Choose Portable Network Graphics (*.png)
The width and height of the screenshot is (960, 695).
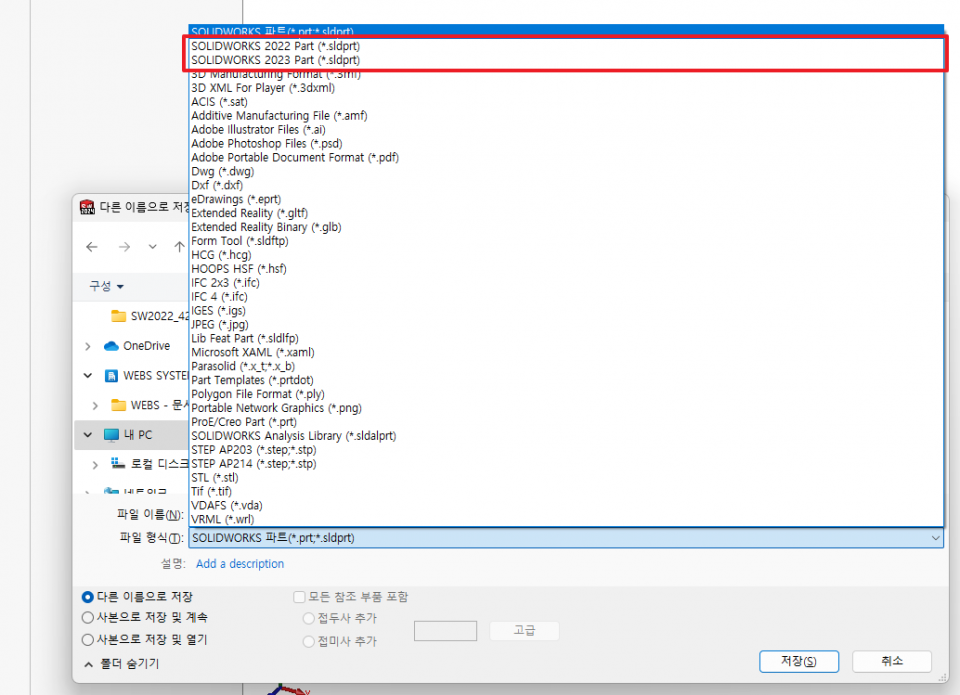click(566, 408)
